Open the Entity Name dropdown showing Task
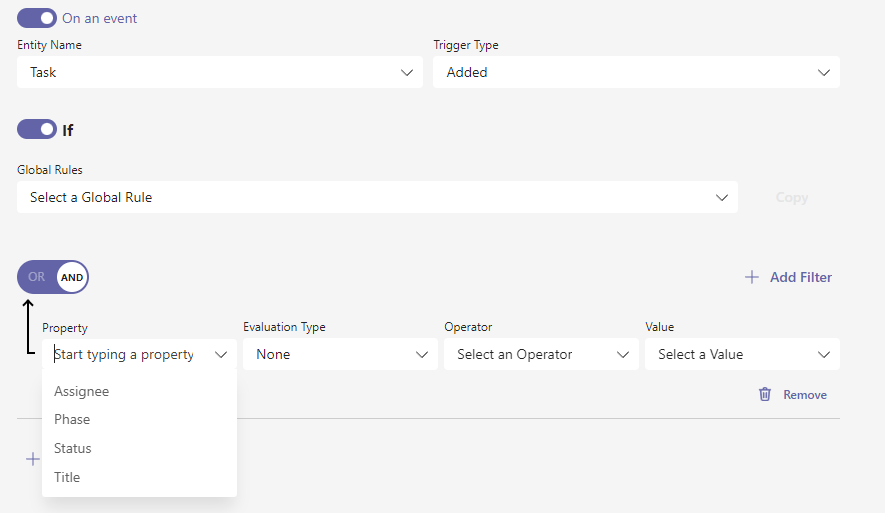The height and width of the screenshot is (513, 885). pyautogui.click(x=220, y=72)
